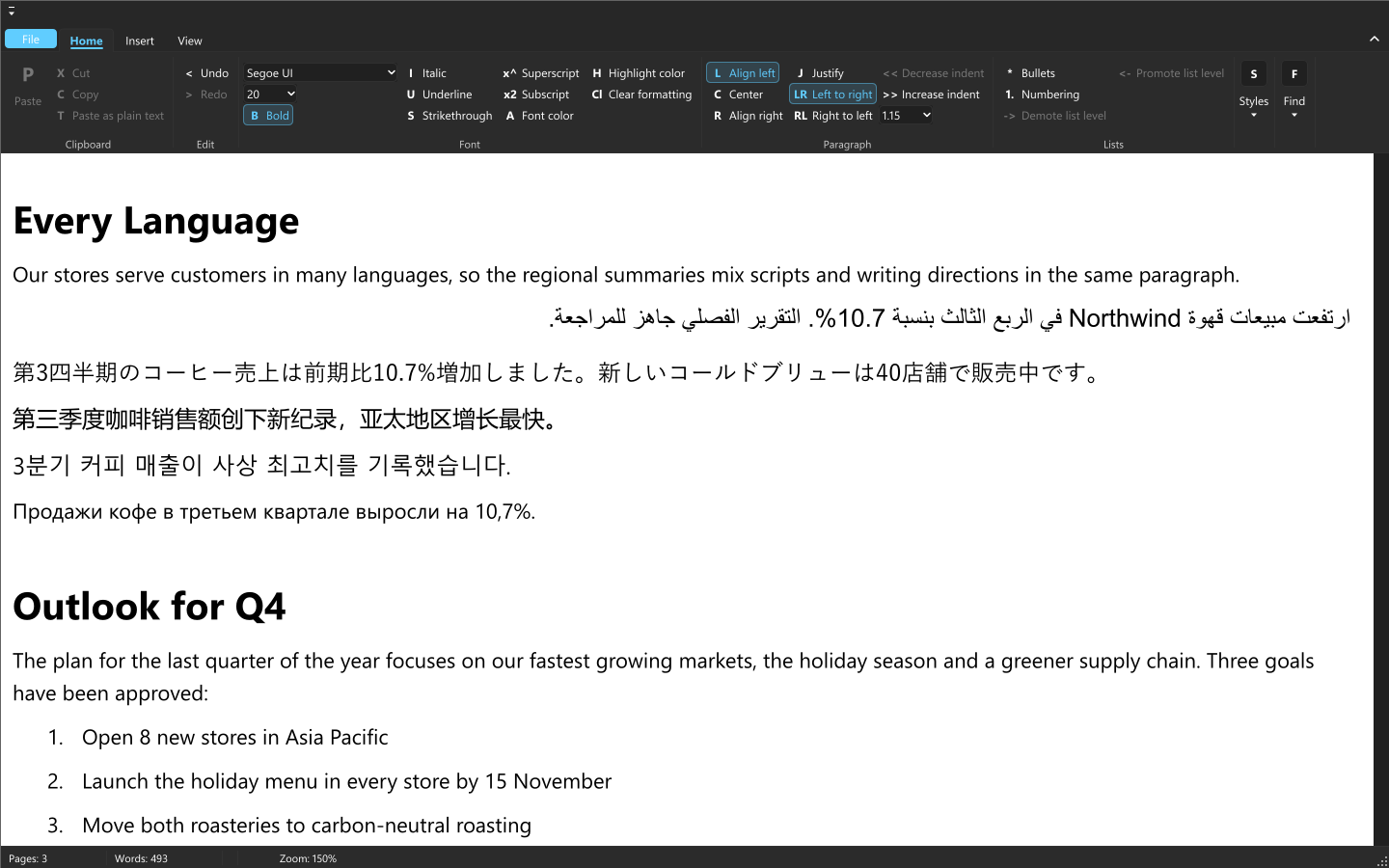The image size is (1389, 868).
Task: Open the quick access toolbar dropdown arrow
Action: (x=12, y=12)
